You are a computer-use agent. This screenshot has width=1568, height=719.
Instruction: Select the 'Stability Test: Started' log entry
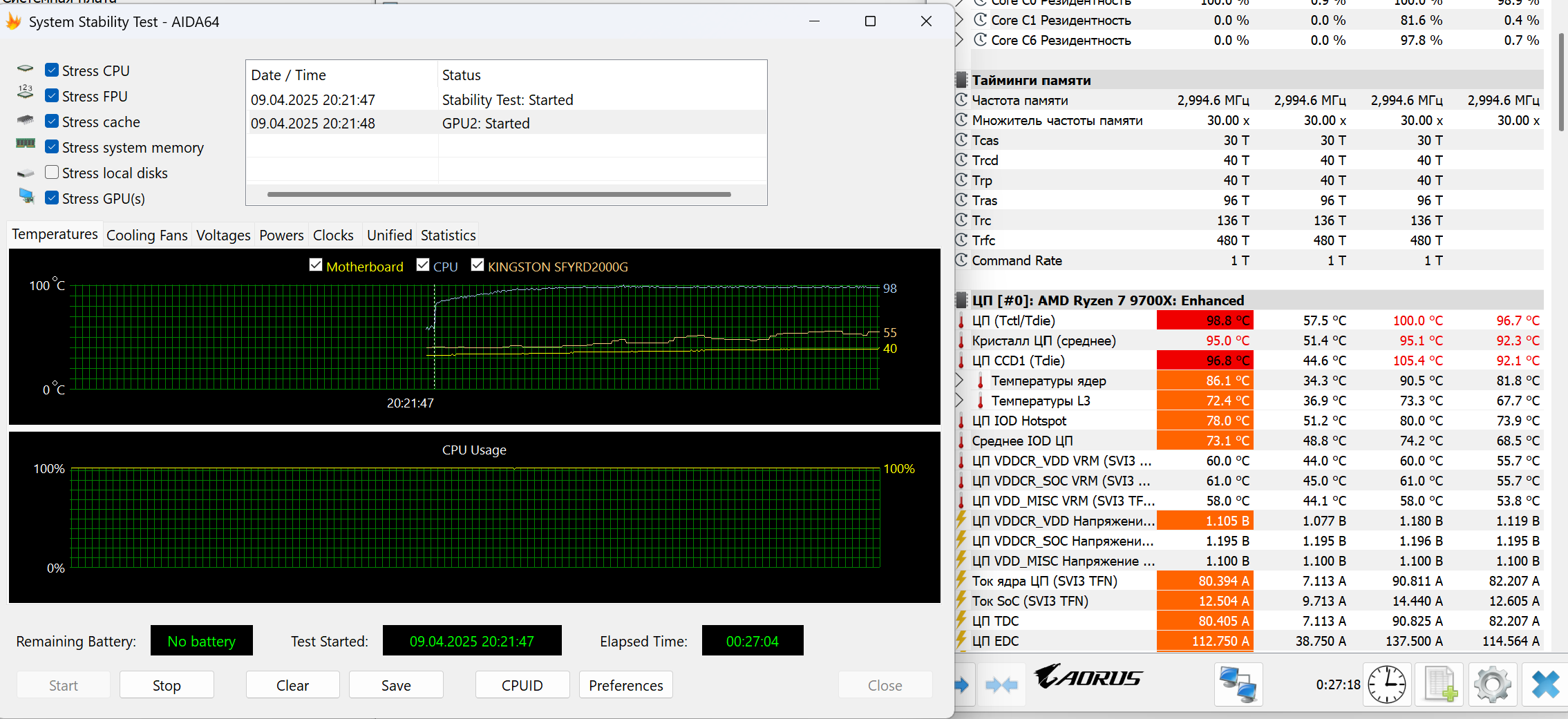coord(507,99)
